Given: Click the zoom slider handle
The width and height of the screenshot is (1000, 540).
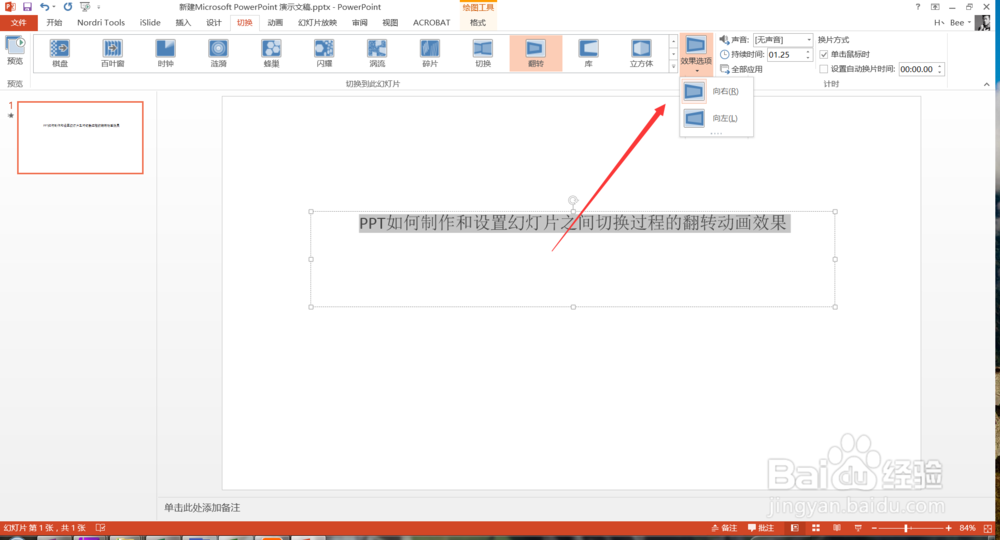Looking at the screenshot, I should 906,528.
